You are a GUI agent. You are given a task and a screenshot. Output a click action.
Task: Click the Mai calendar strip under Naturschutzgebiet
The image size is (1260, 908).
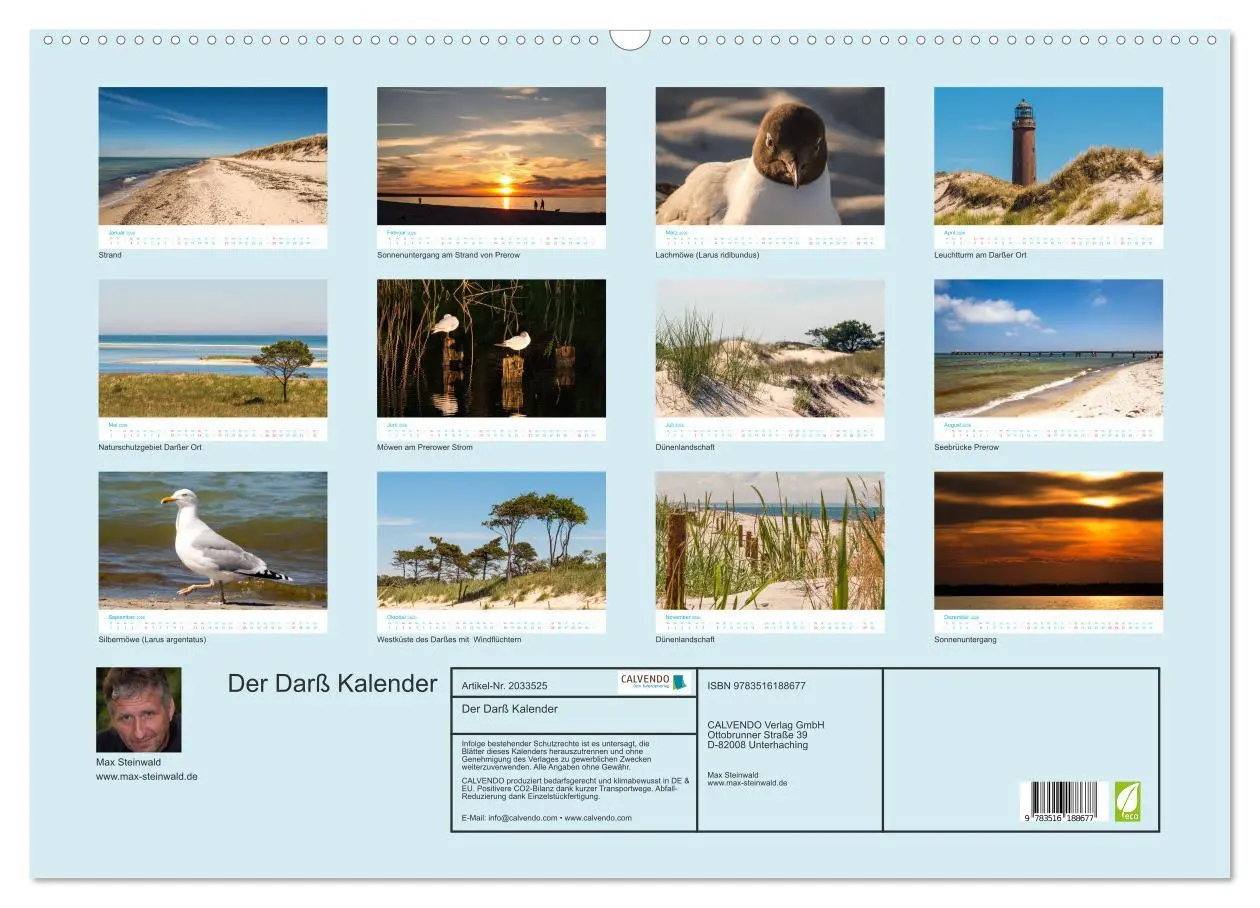pos(214,427)
